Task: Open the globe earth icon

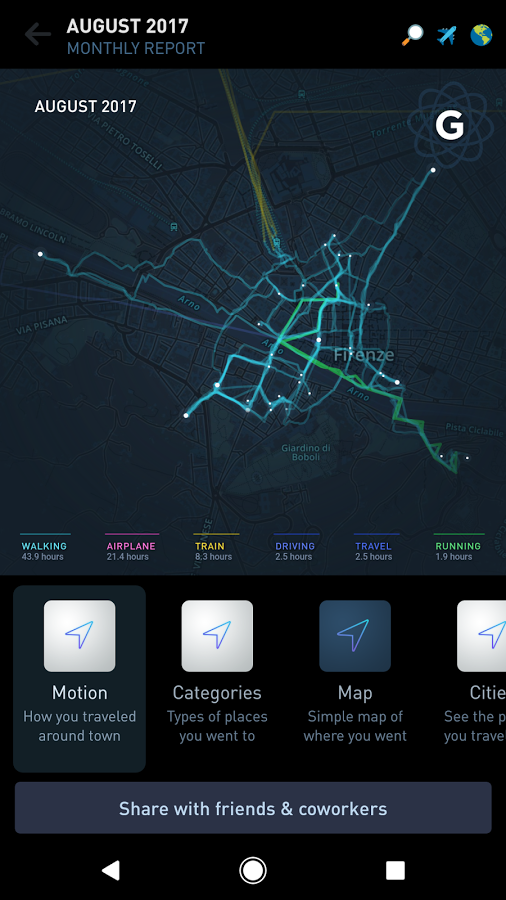Action: click(x=481, y=35)
